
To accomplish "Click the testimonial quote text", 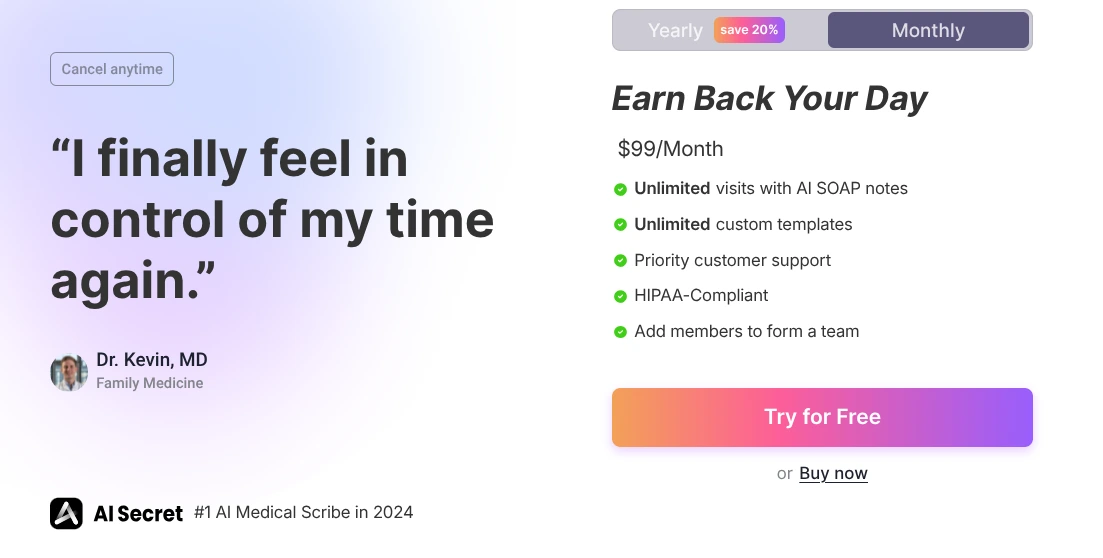I will pos(272,220).
